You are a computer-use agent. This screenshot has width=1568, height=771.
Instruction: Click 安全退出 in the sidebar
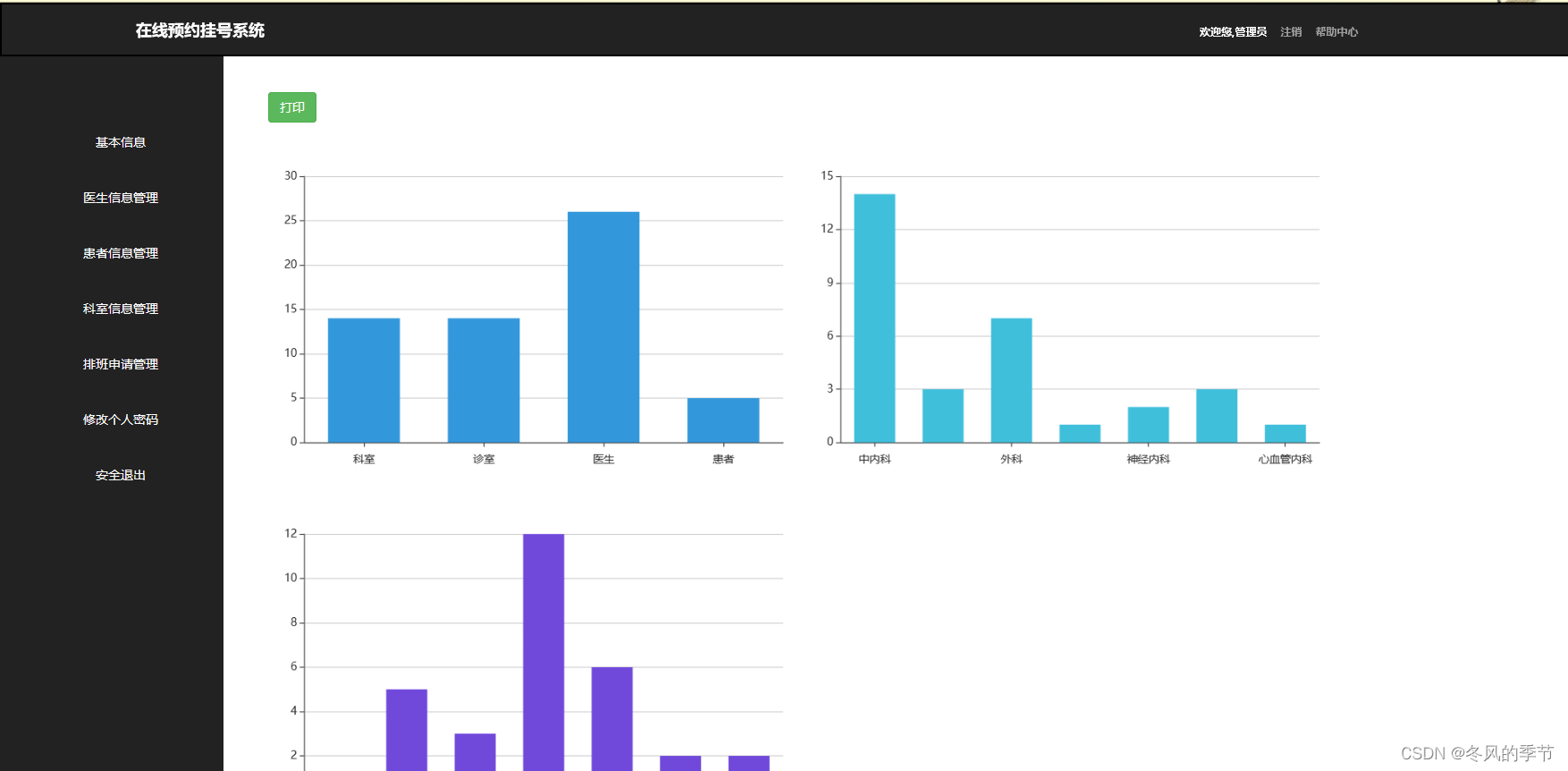[x=121, y=475]
